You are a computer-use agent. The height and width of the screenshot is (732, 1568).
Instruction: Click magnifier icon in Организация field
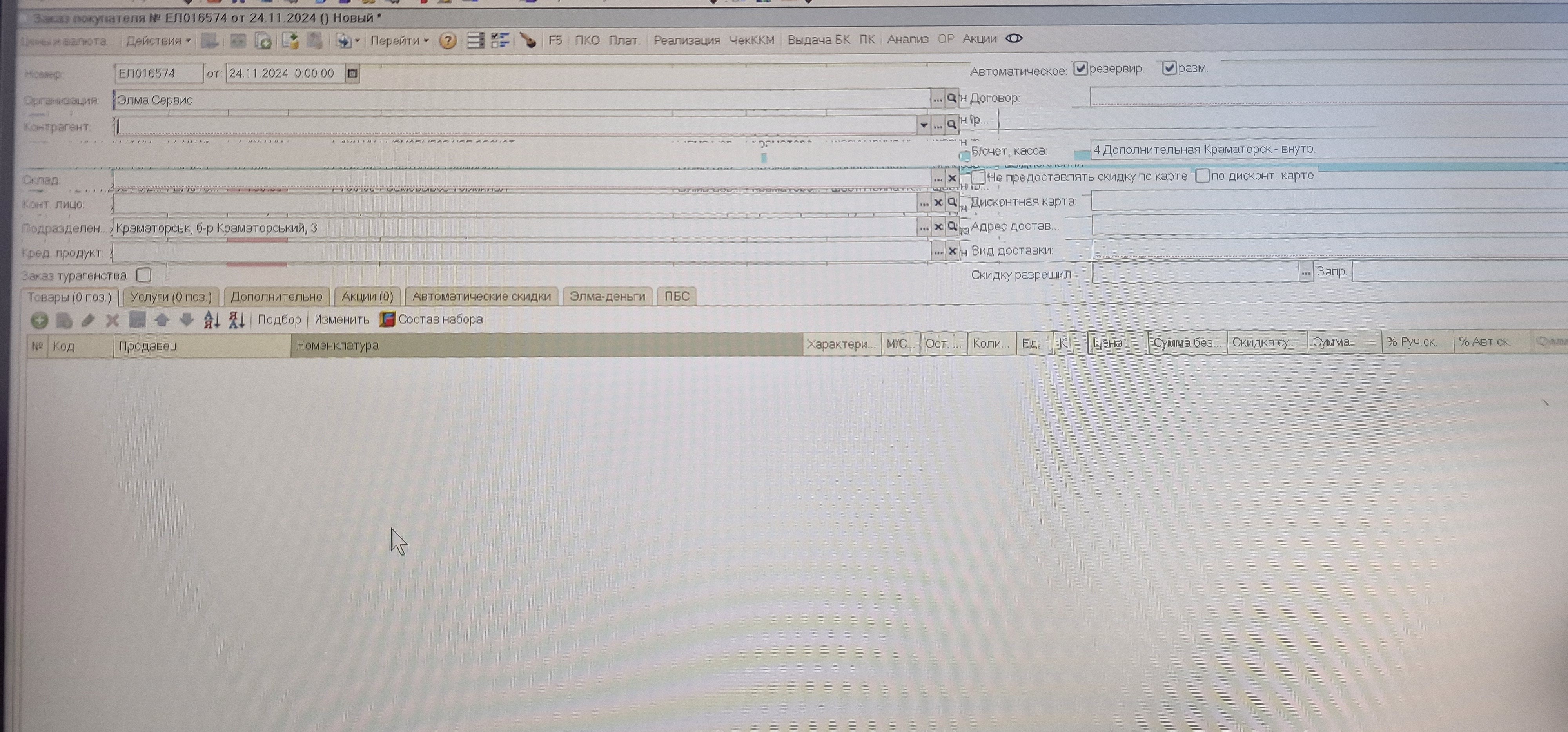pos(952,98)
